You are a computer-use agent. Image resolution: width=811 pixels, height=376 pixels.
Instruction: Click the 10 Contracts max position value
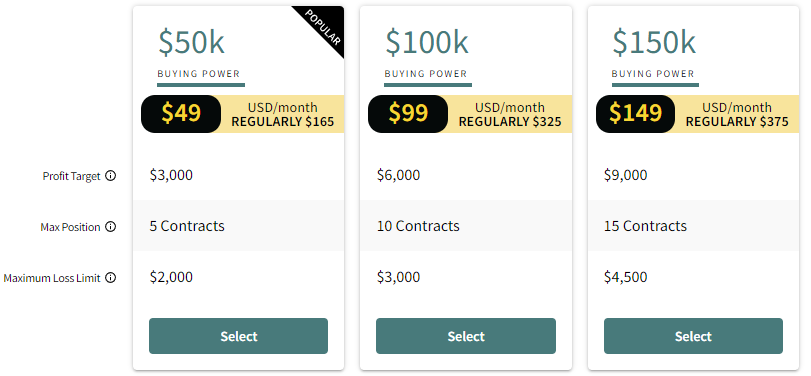coord(418,226)
